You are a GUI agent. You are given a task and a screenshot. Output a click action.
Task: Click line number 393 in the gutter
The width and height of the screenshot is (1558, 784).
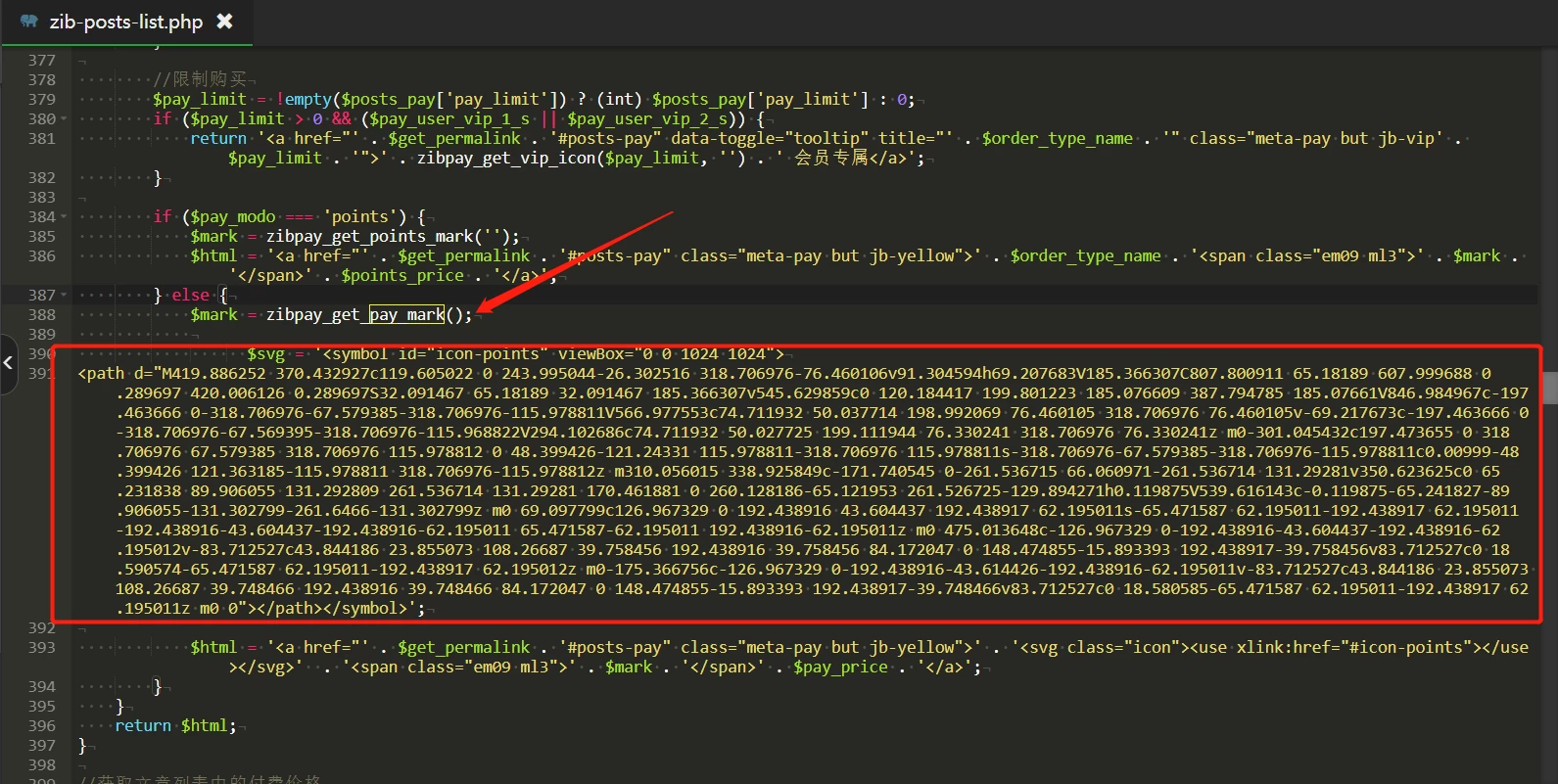[41, 647]
